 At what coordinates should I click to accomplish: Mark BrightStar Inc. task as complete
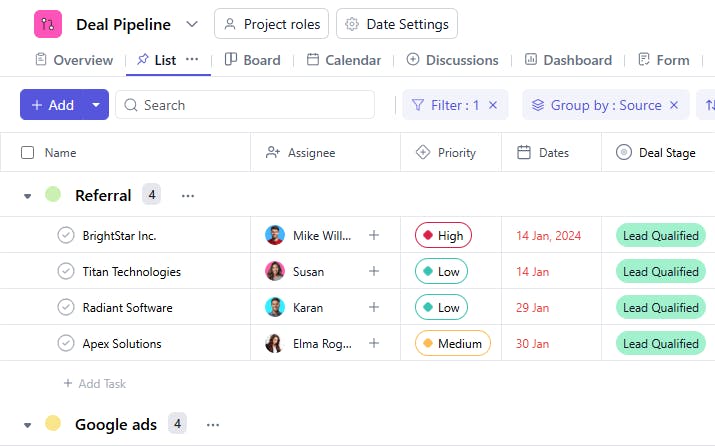[66, 235]
